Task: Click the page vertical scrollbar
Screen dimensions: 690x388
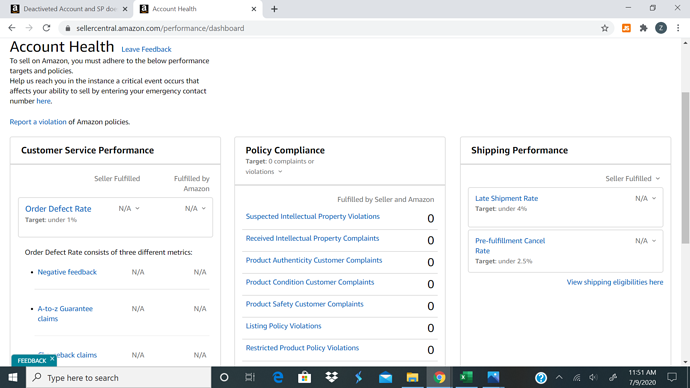Action: pos(685,167)
